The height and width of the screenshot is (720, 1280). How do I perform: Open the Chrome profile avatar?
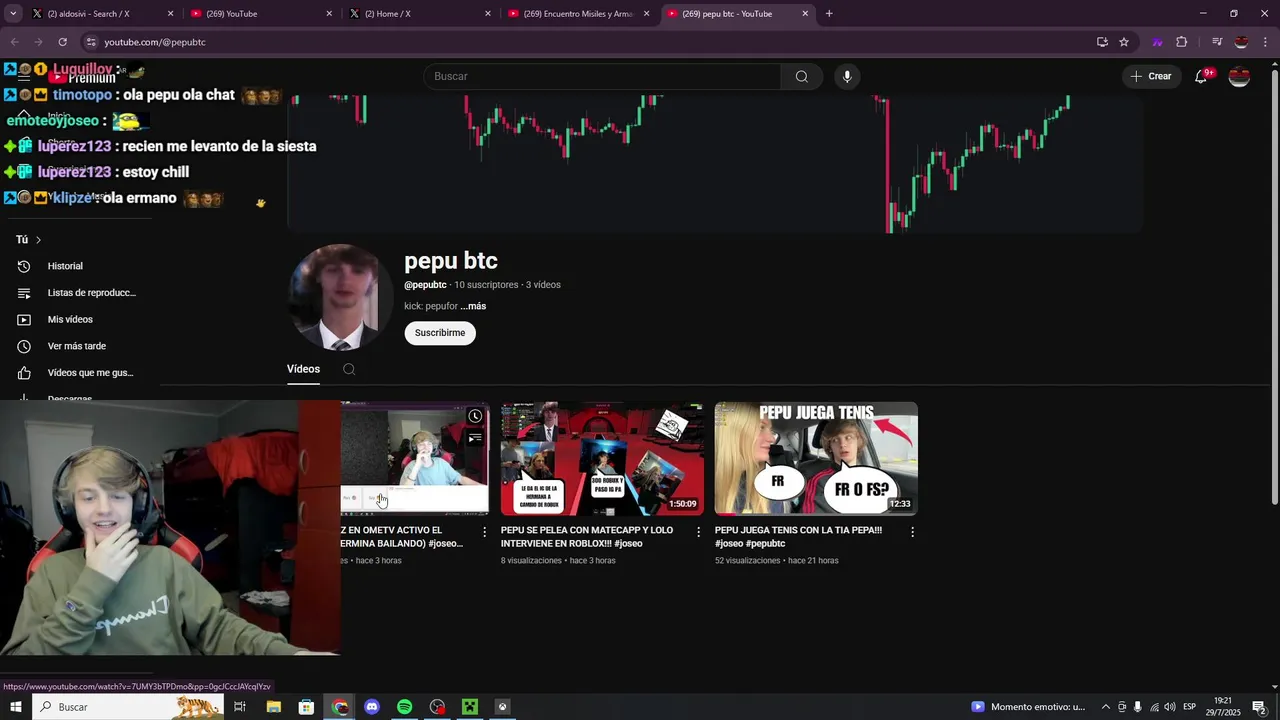tap(1241, 42)
